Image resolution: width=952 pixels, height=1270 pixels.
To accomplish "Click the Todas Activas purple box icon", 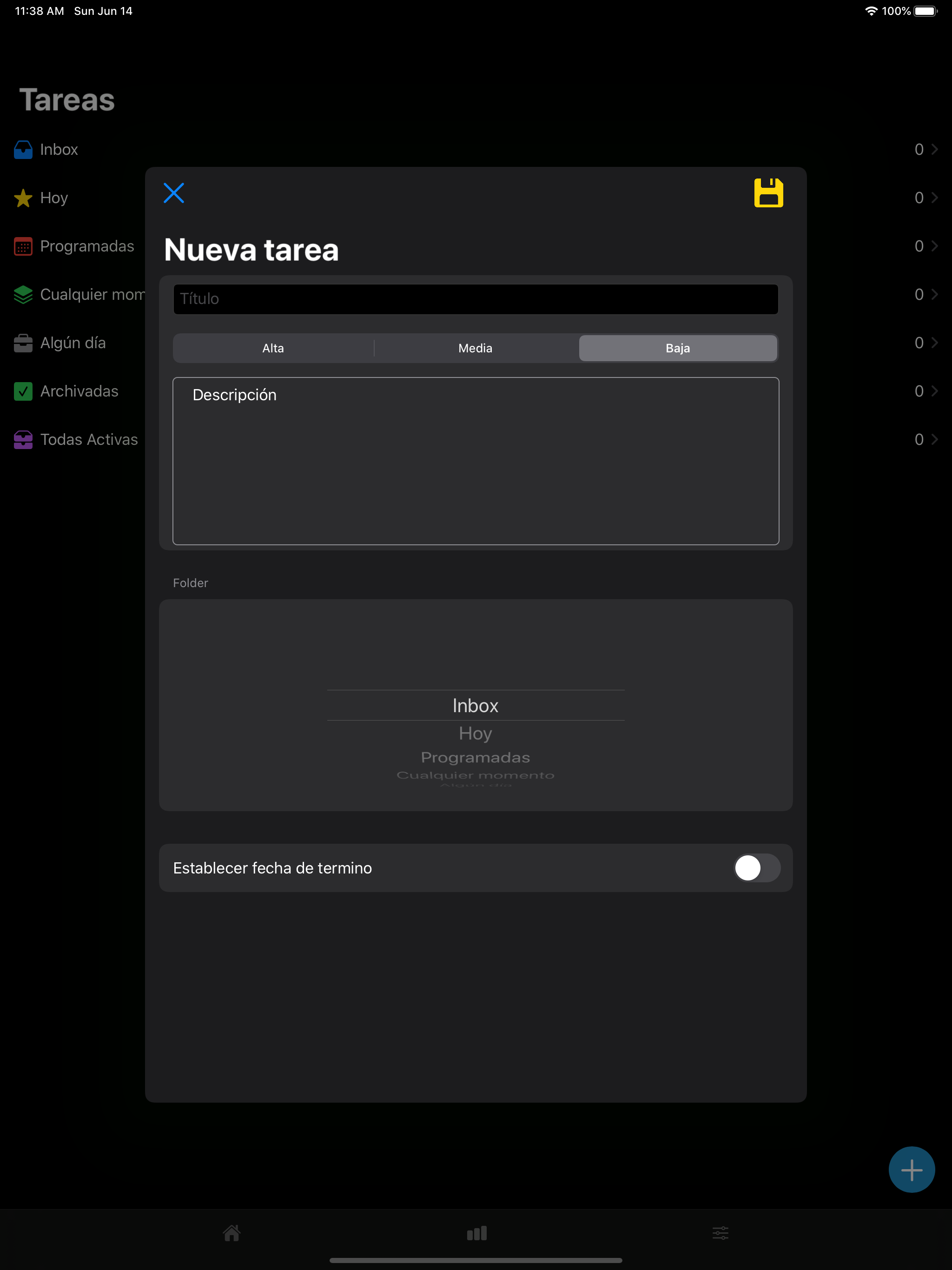I will point(23,440).
